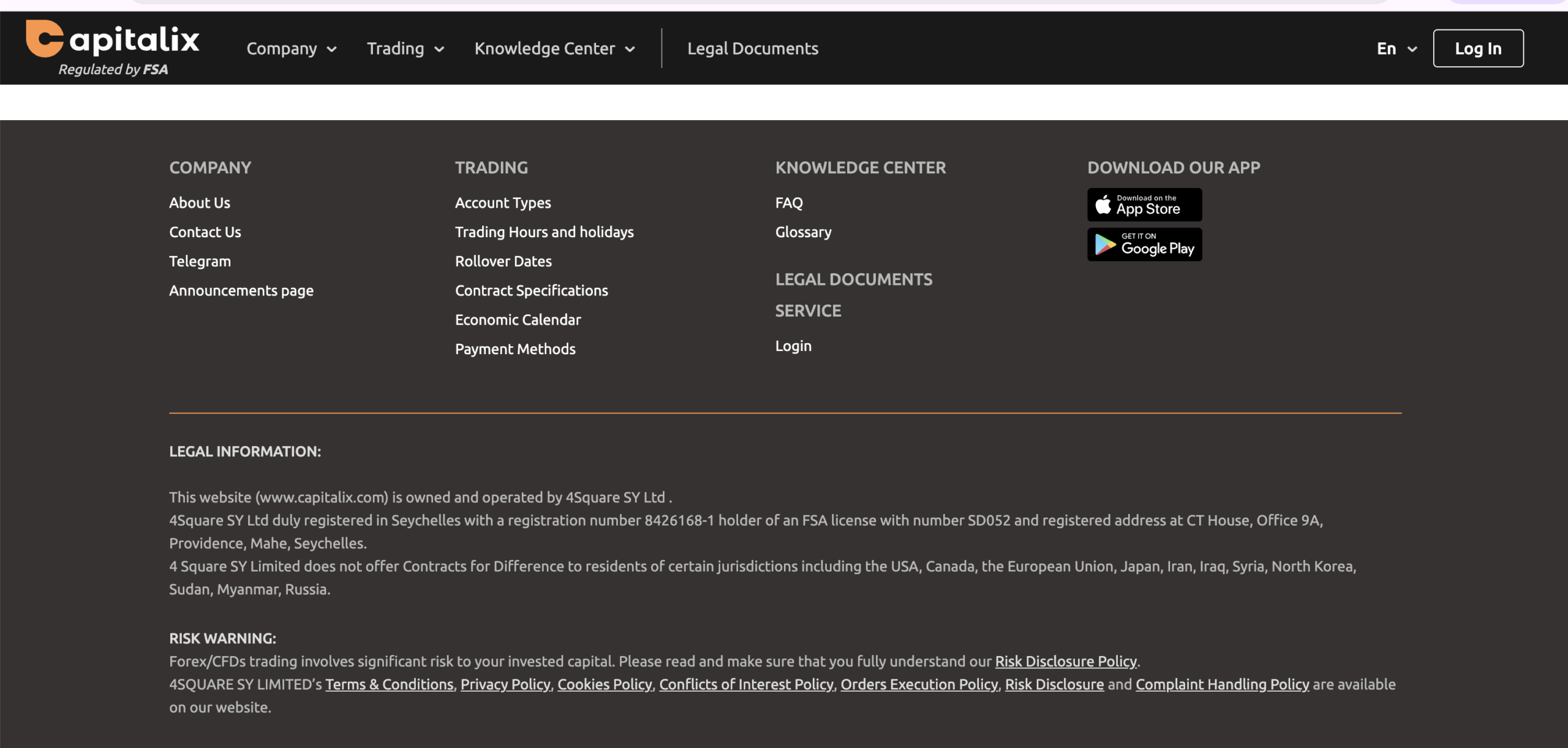Open the Telegram footer link
The width and height of the screenshot is (1568, 748).
pos(200,262)
